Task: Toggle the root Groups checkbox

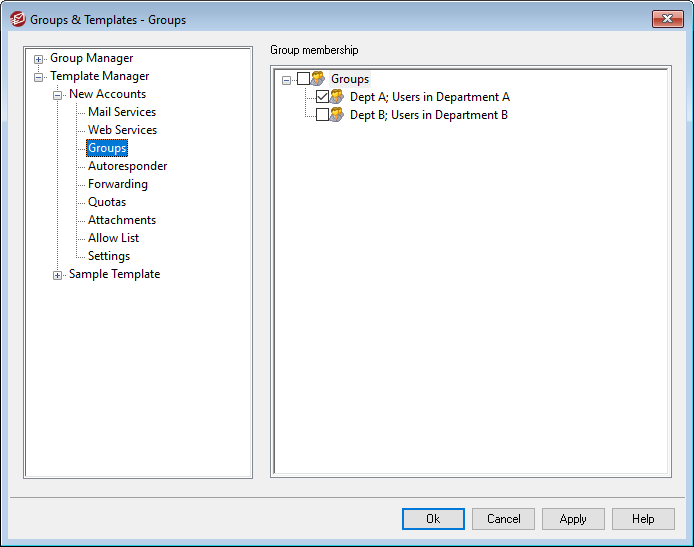Action: (303, 79)
